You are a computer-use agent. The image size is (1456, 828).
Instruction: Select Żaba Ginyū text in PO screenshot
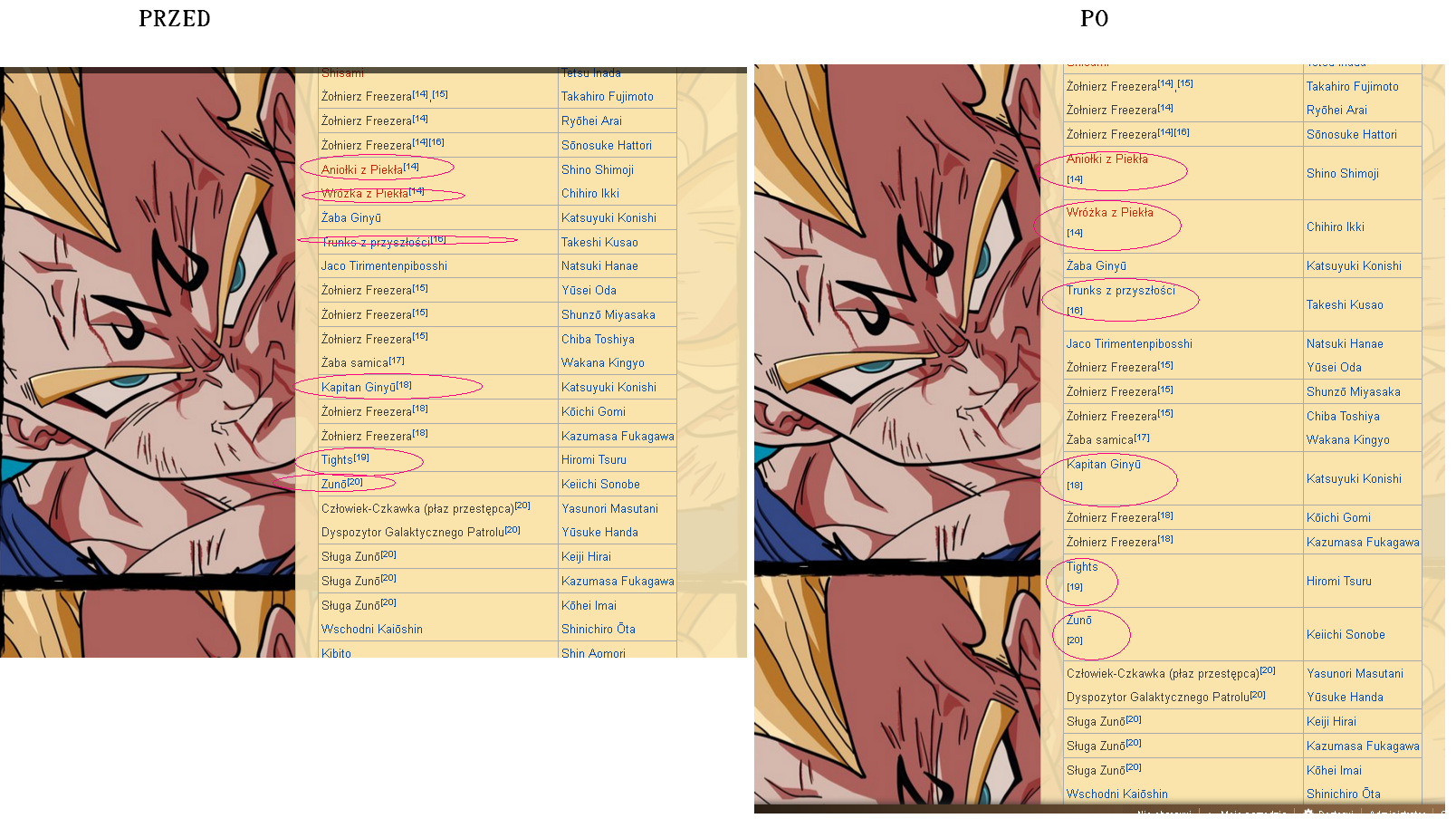tap(1096, 266)
